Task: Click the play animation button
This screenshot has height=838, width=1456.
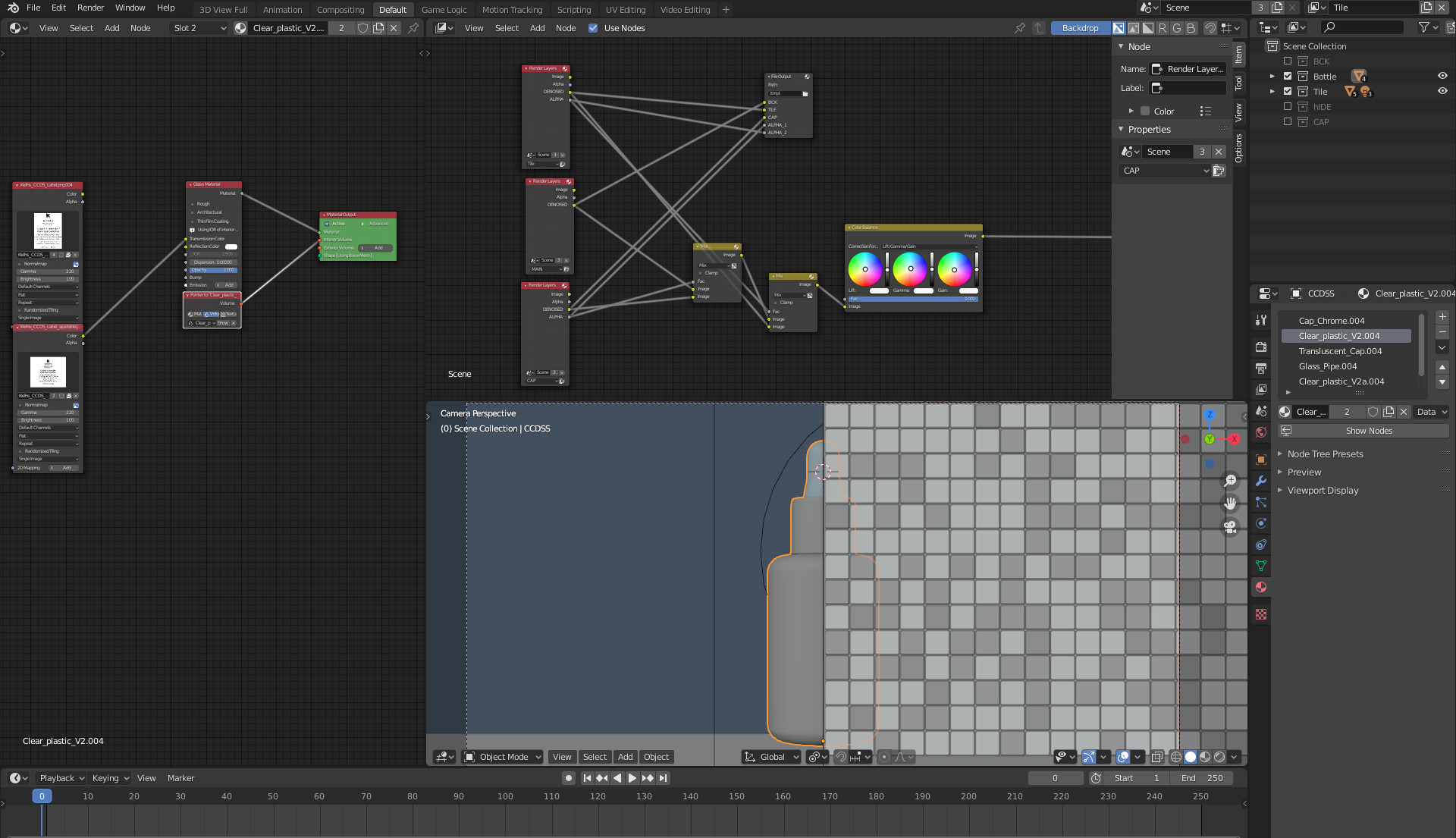Action: (x=632, y=778)
